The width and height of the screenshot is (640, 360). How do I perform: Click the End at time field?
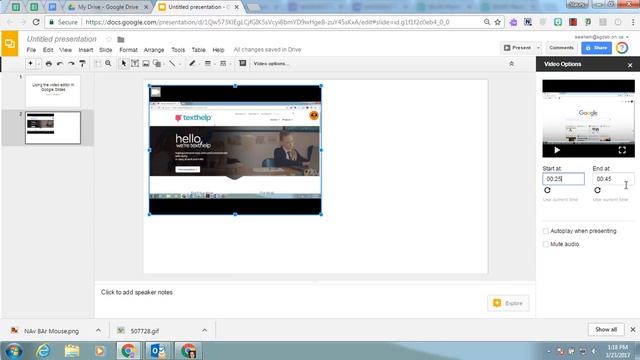click(x=613, y=179)
